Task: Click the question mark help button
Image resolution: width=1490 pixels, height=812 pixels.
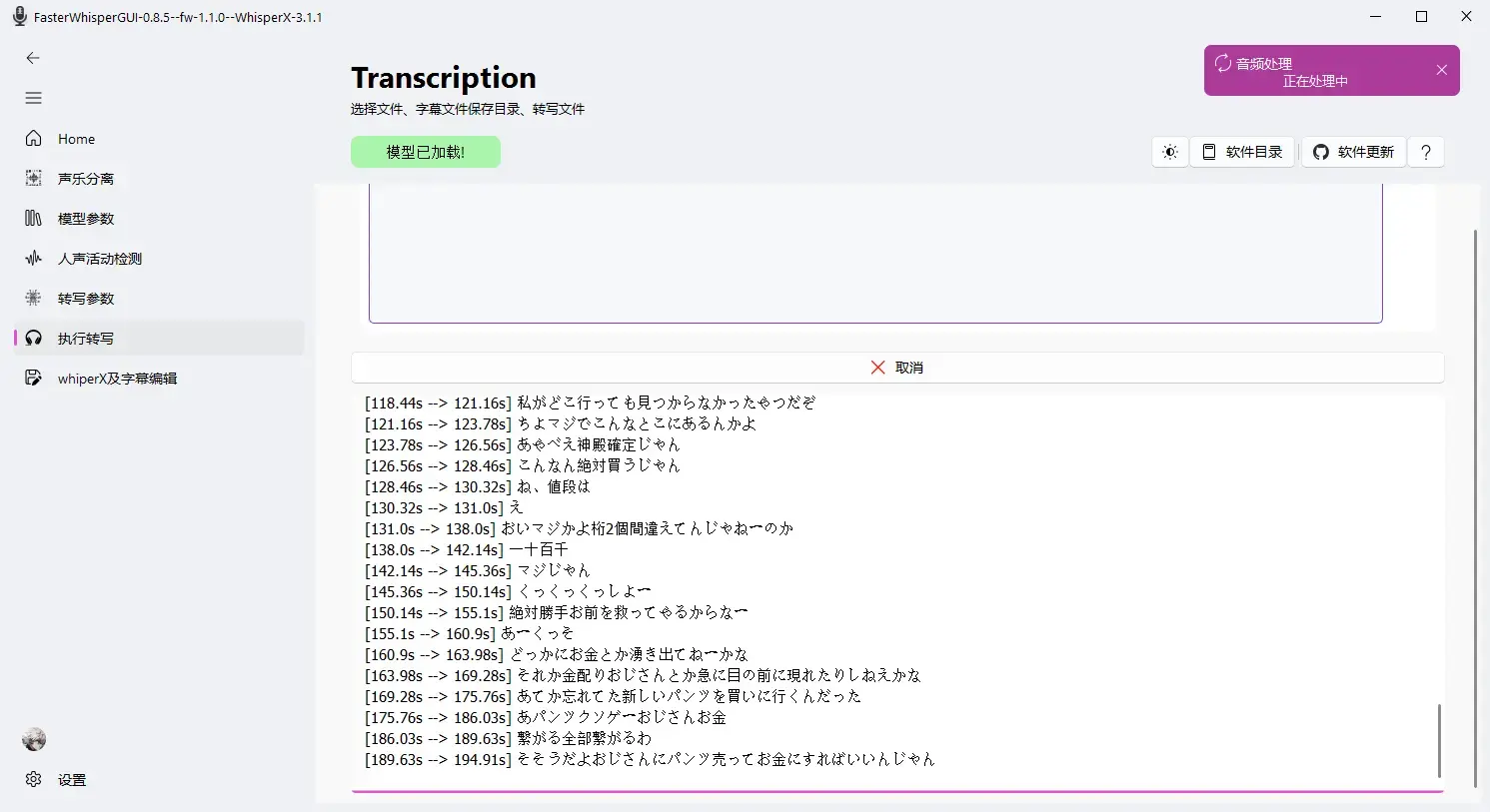Action: [1426, 152]
